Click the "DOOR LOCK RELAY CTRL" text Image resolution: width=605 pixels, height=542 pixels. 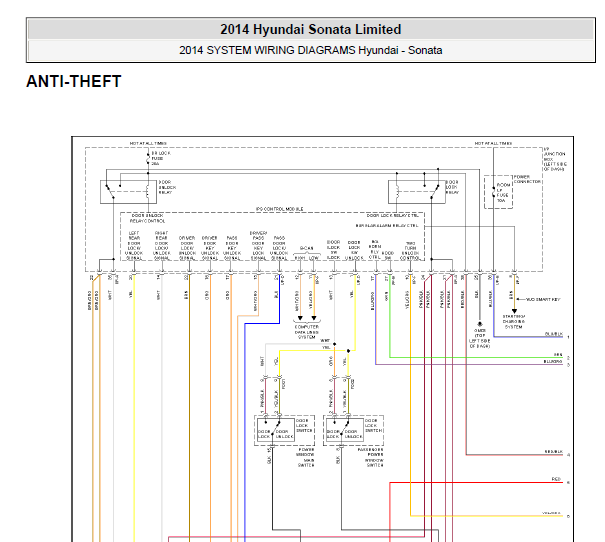click(x=392, y=216)
